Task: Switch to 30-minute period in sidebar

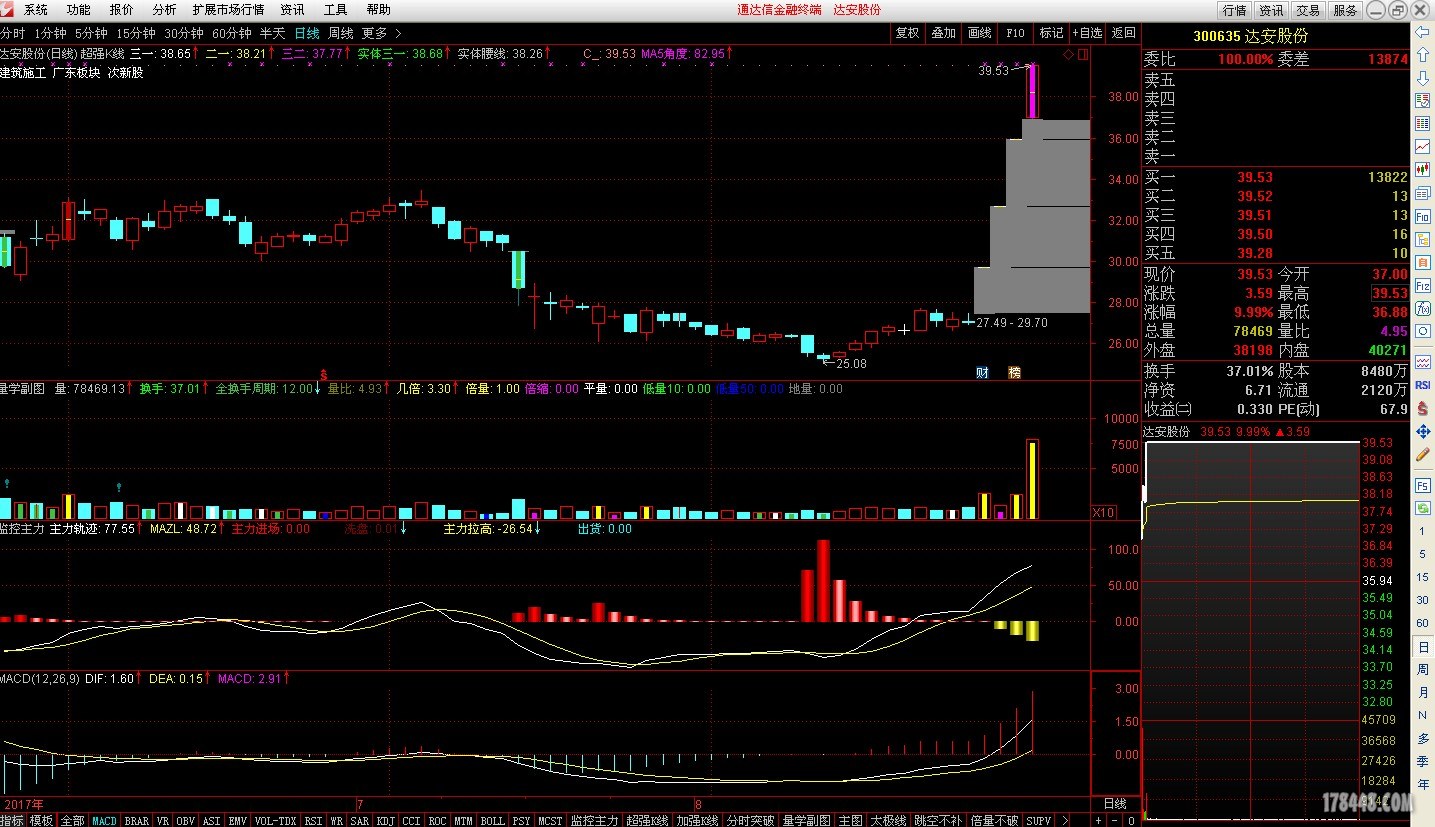Action: (1422, 600)
